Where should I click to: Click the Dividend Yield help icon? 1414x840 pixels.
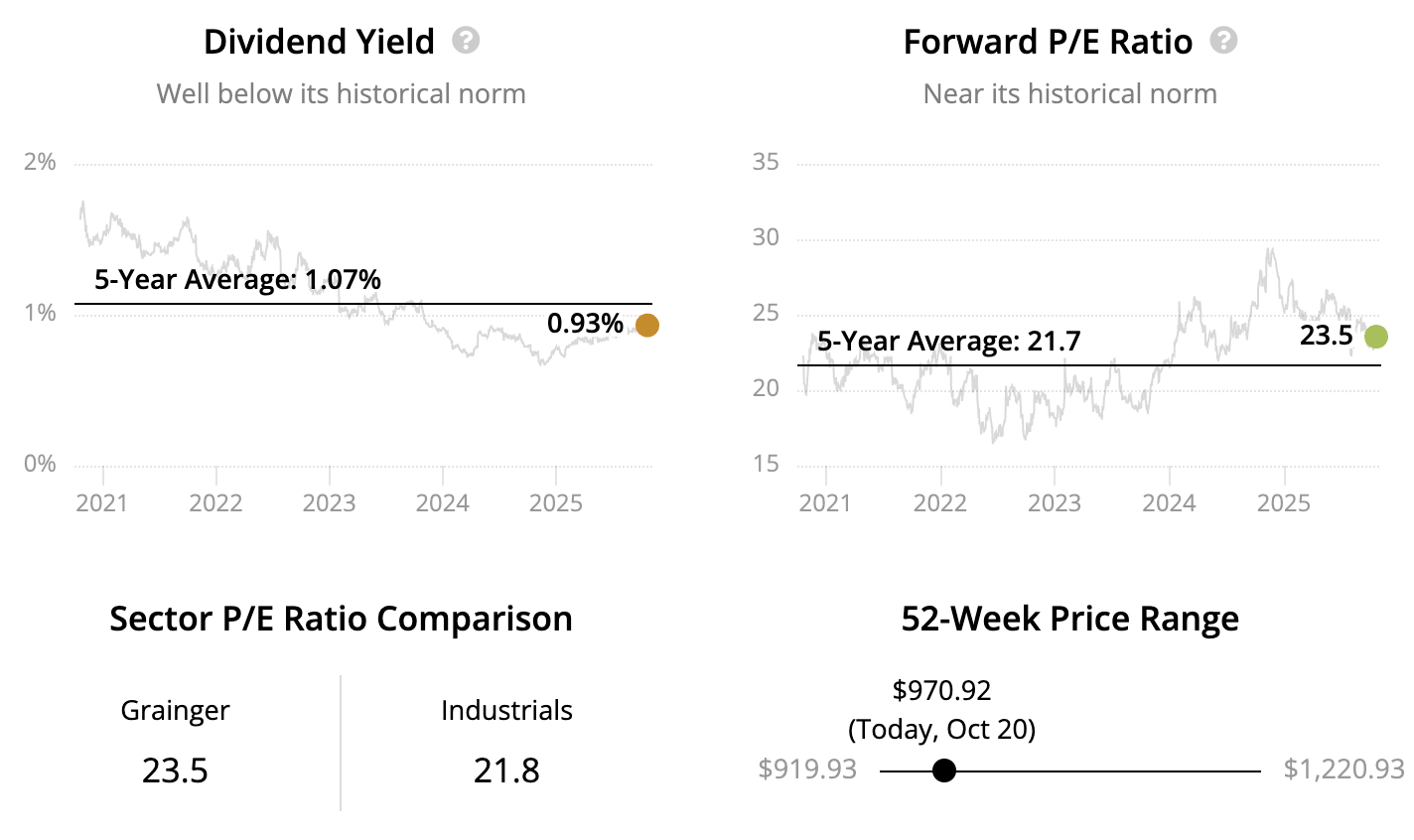[465, 41]
